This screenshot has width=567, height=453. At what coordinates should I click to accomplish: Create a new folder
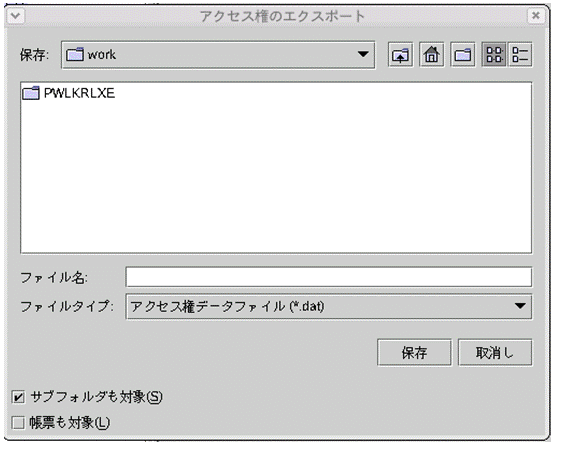pos(462,55)
